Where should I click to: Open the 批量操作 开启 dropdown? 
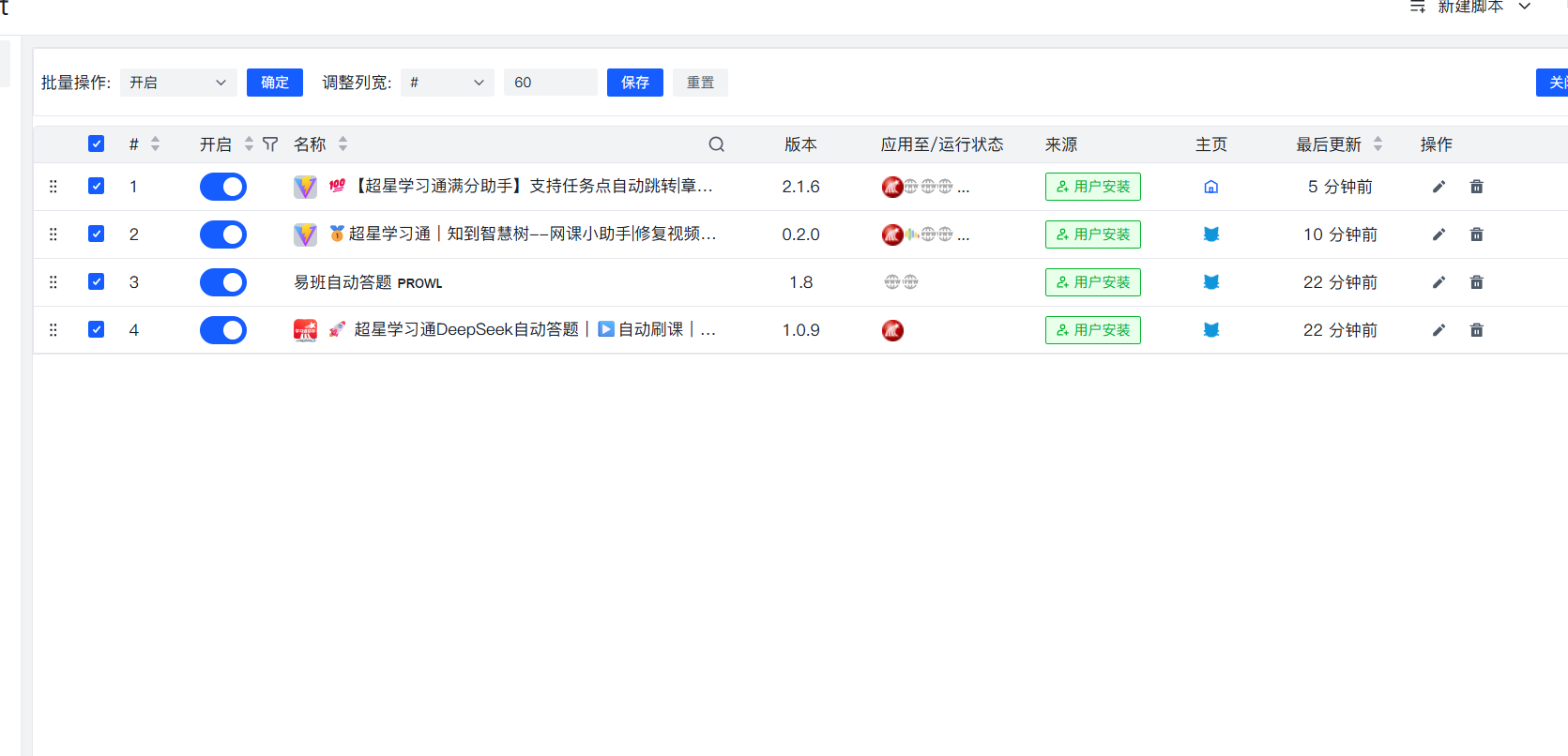178,83
